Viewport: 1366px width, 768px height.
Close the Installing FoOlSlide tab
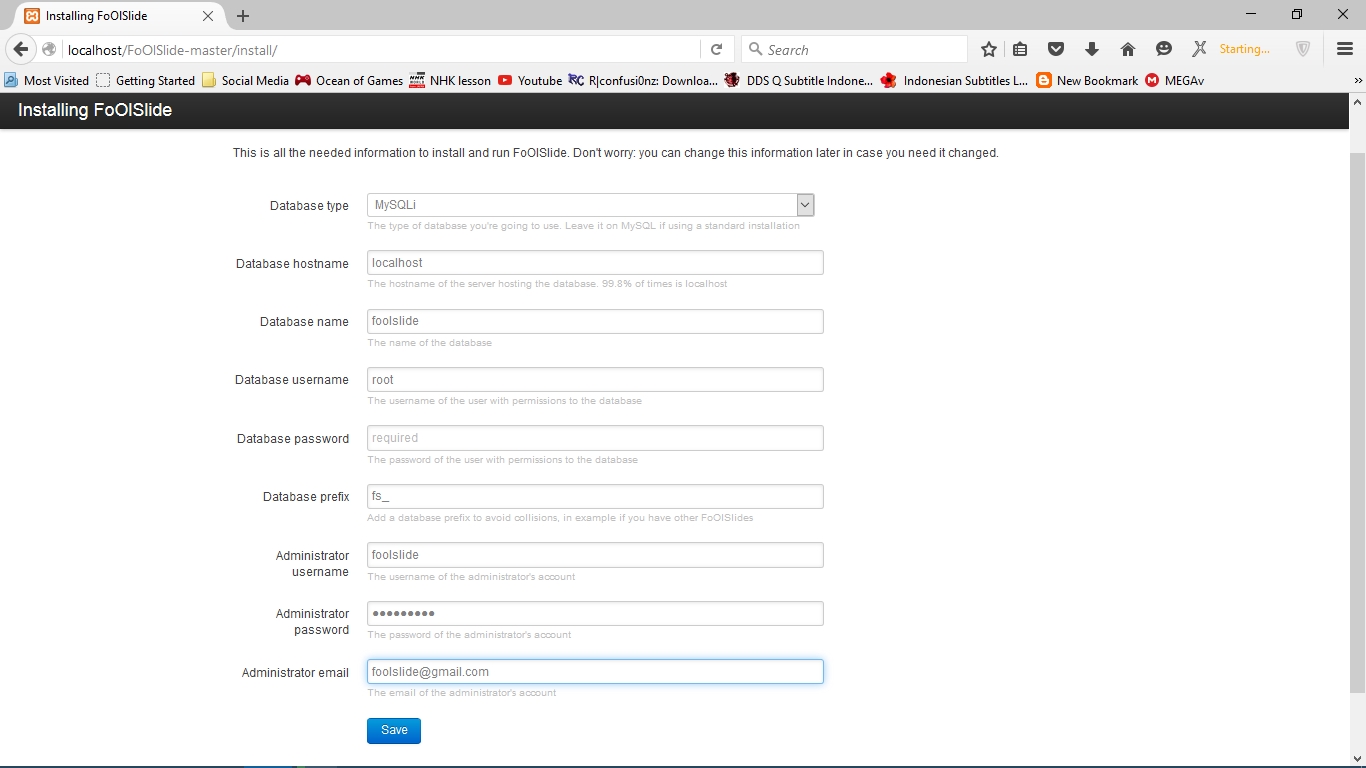pos(208,16)
